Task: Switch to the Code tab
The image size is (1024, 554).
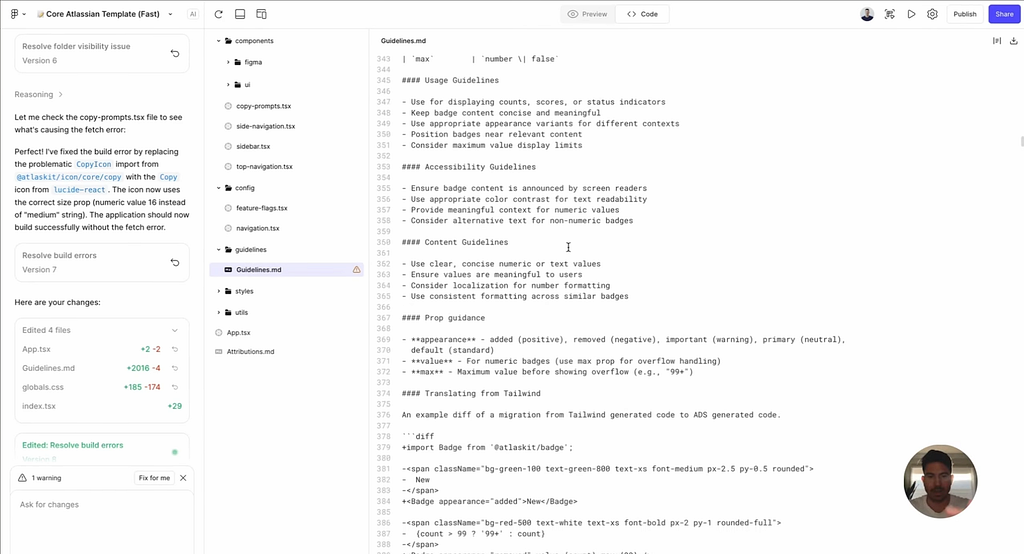Action: (643, 14)
